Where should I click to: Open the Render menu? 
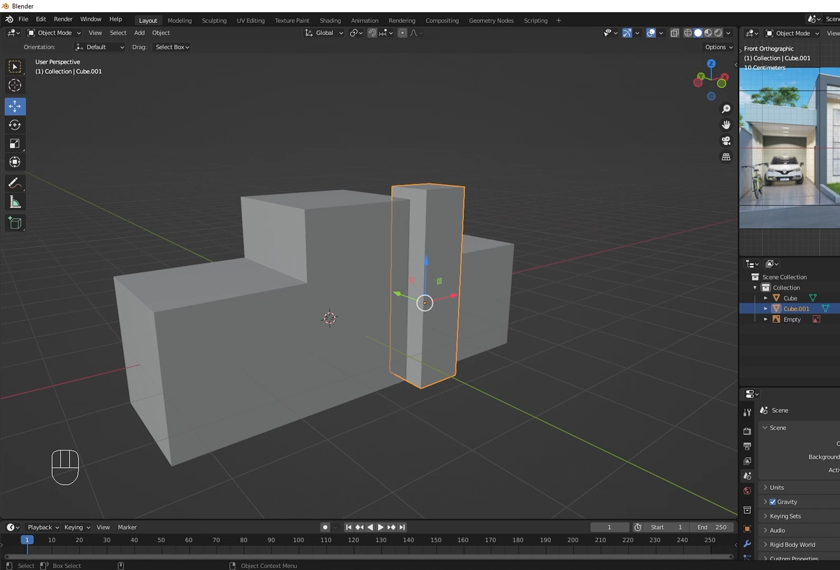(x=63, y=19)
